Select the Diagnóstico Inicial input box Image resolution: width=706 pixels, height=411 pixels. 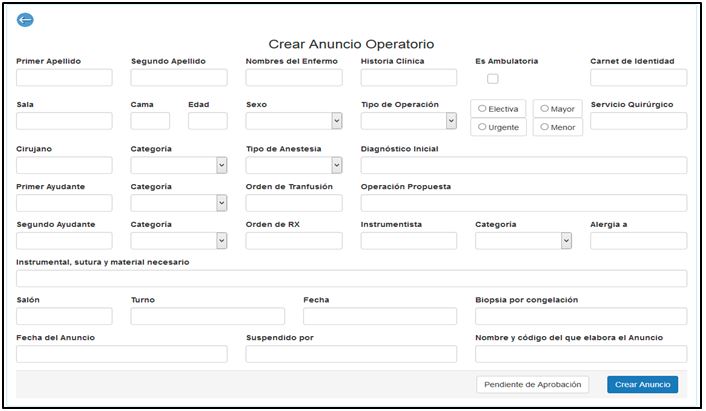pyautogui.click(x=523, y=165)
